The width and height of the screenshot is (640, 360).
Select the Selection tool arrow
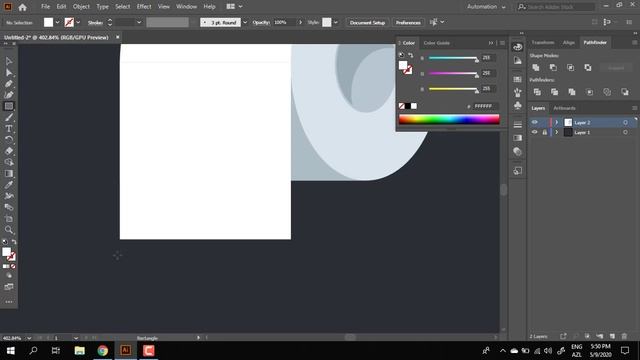pos(9,61)
